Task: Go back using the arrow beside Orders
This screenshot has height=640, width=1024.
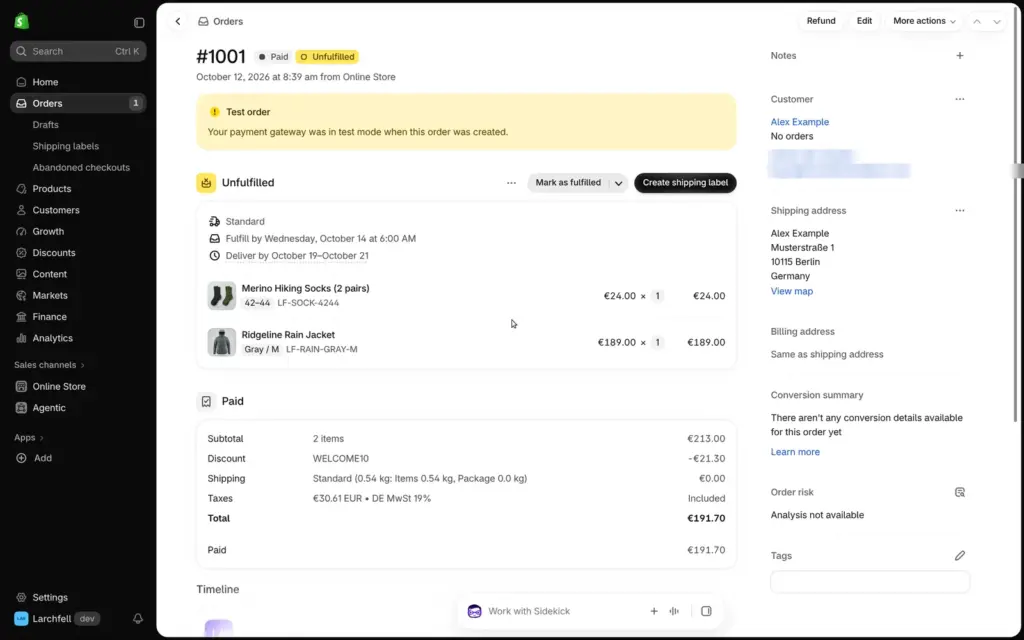Action: [178, 22]
